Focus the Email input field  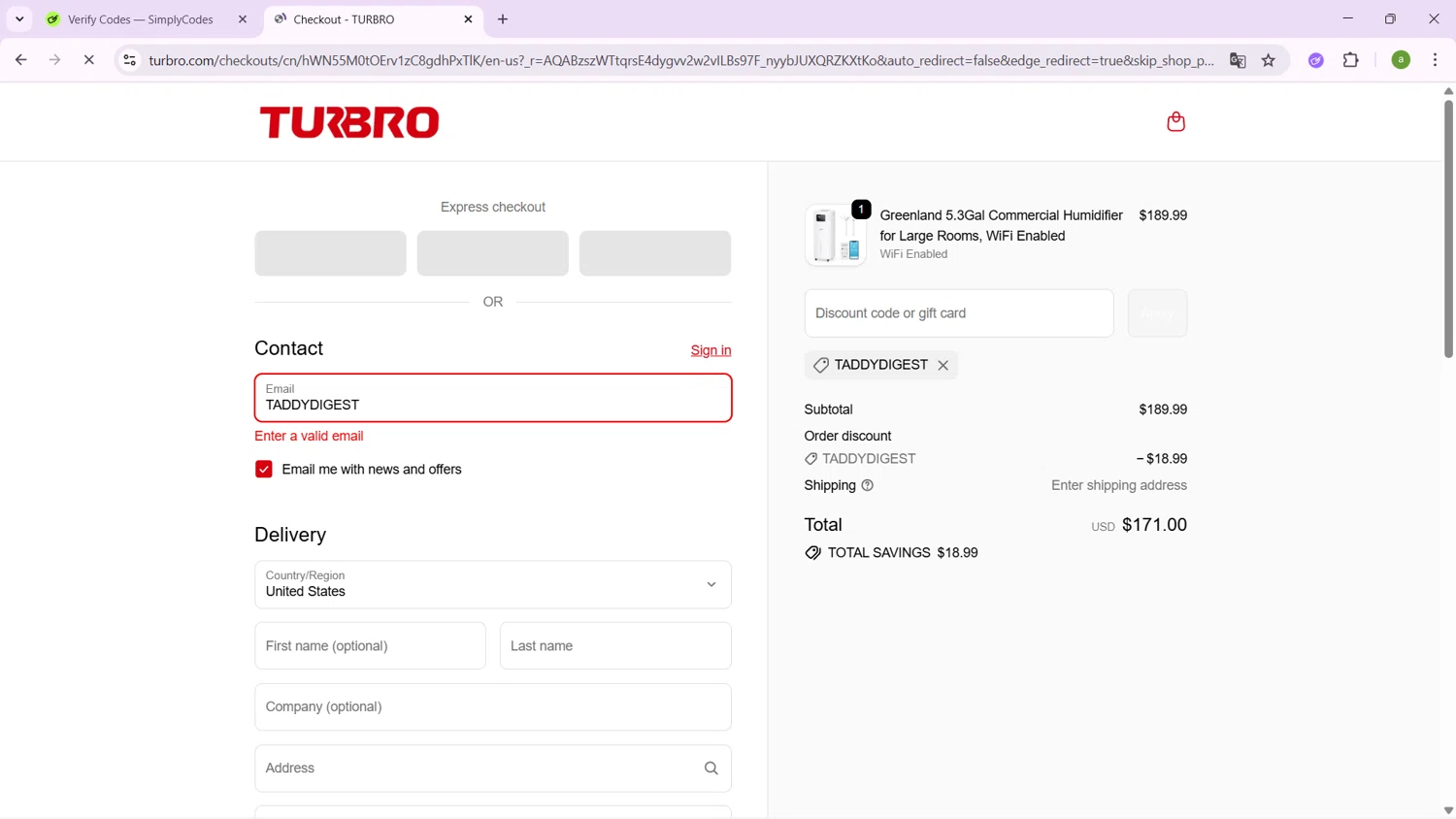coord(493,398)
